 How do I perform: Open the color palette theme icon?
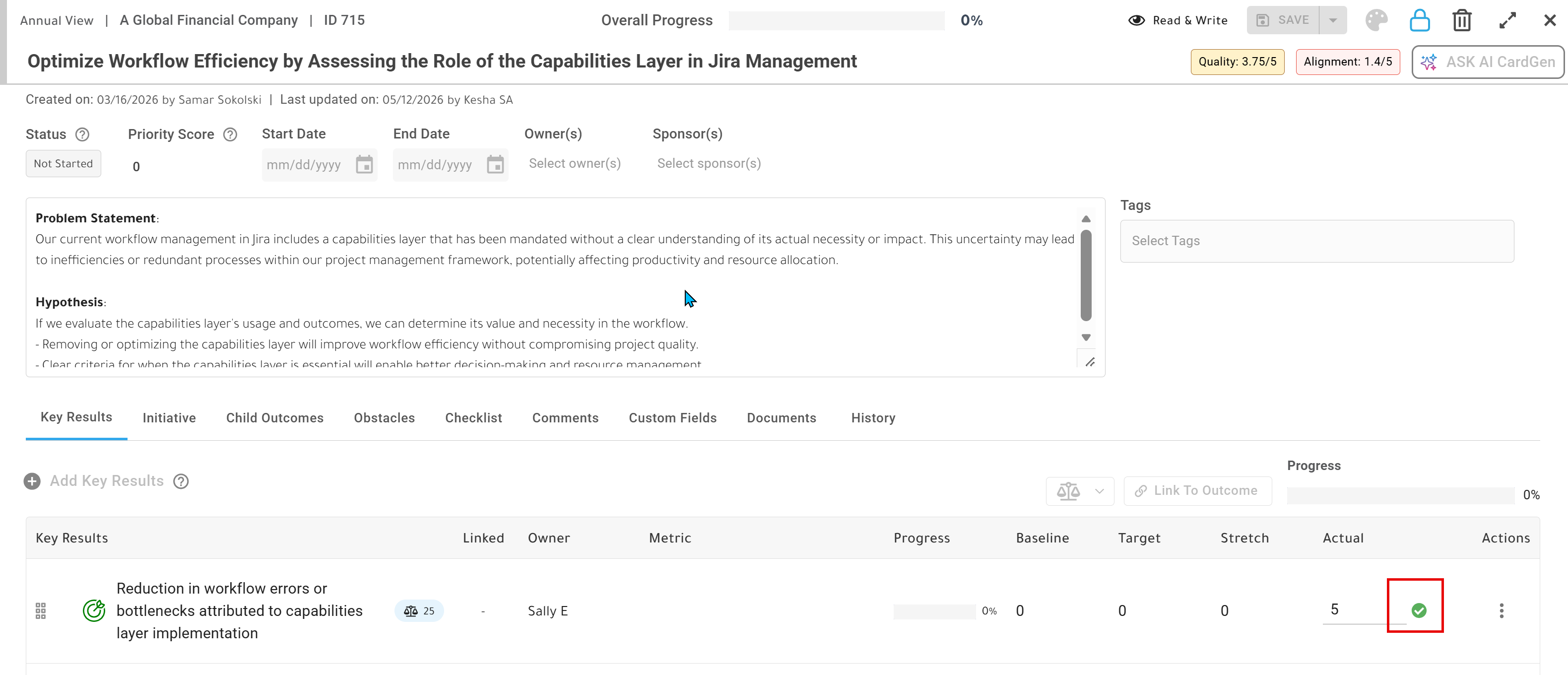1376,20
